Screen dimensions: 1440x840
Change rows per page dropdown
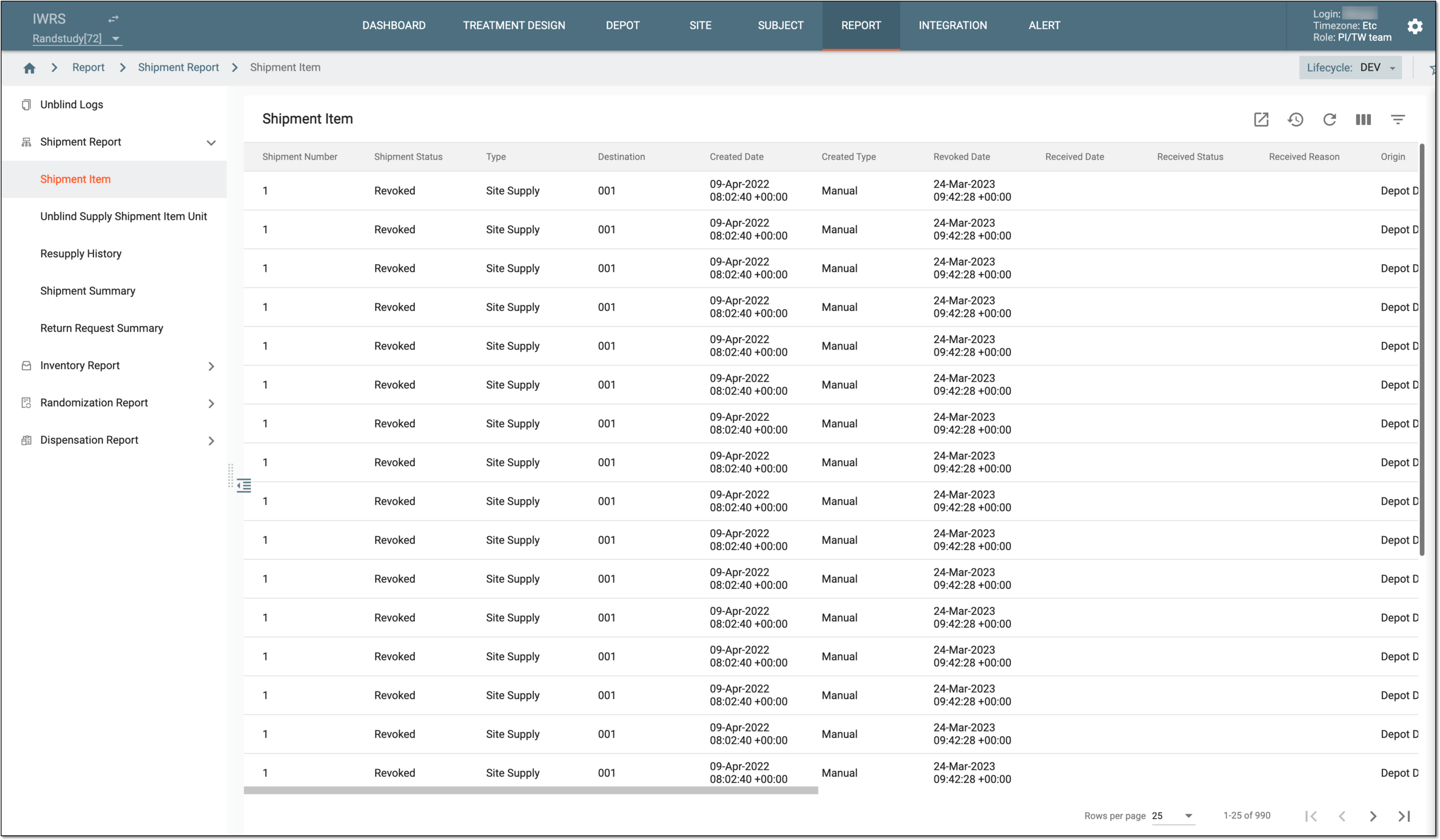click(x=1173, y=816)
